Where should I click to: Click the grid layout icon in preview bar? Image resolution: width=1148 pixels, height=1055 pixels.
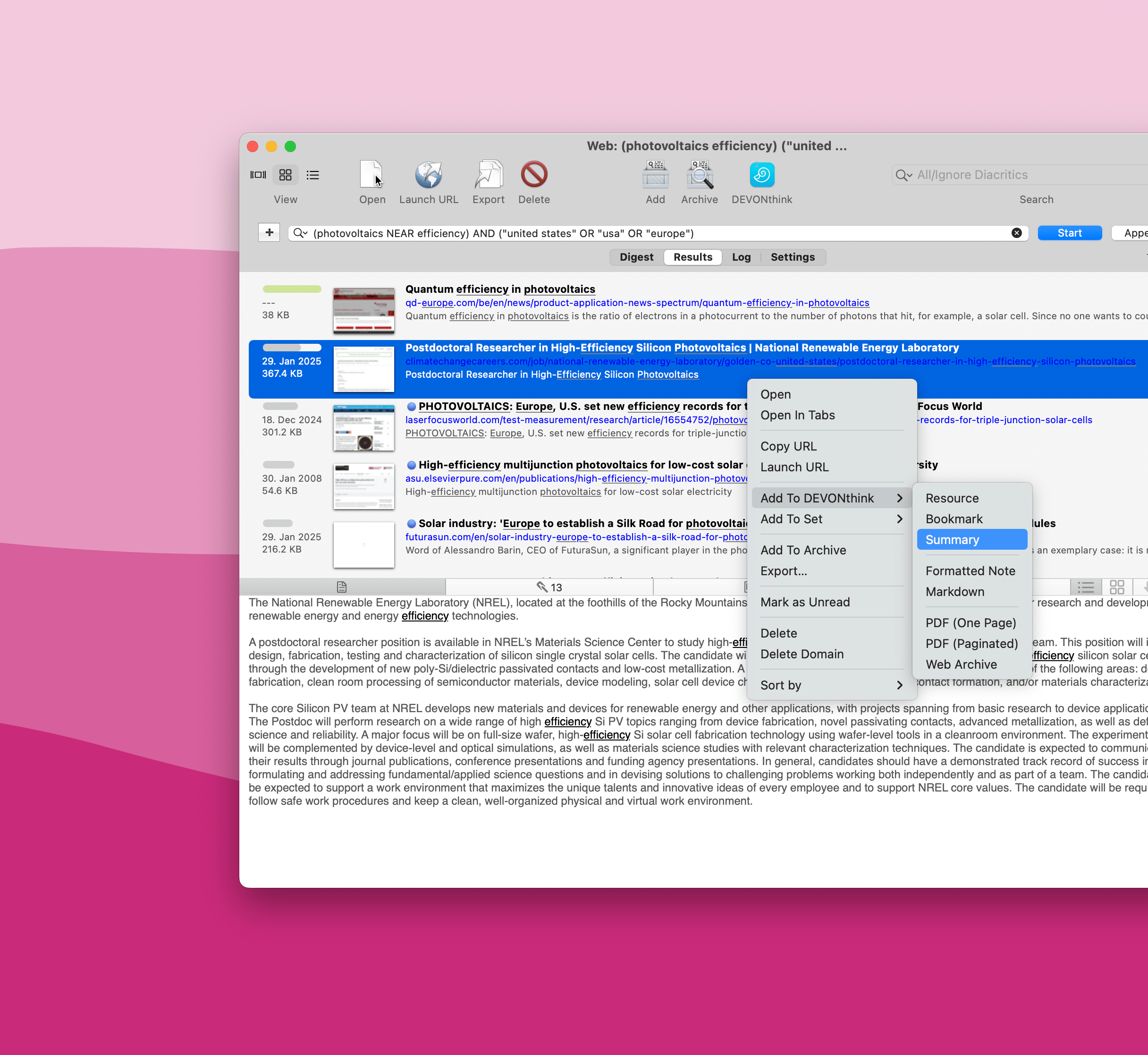pyautogui.click(x=1117, y=587)
